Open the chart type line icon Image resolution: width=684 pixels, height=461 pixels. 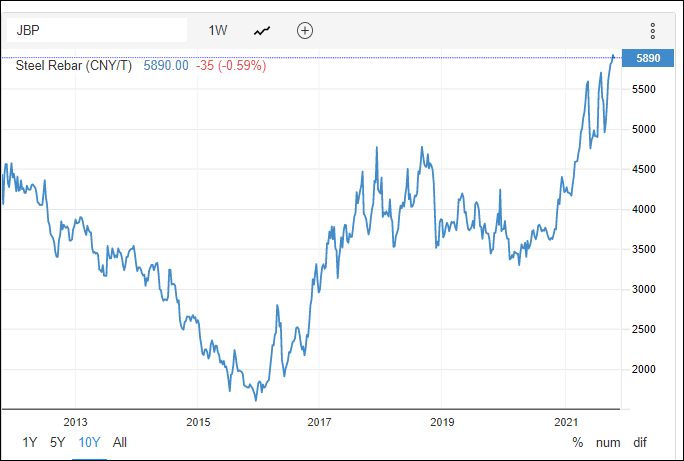click(x=262, y=30)
